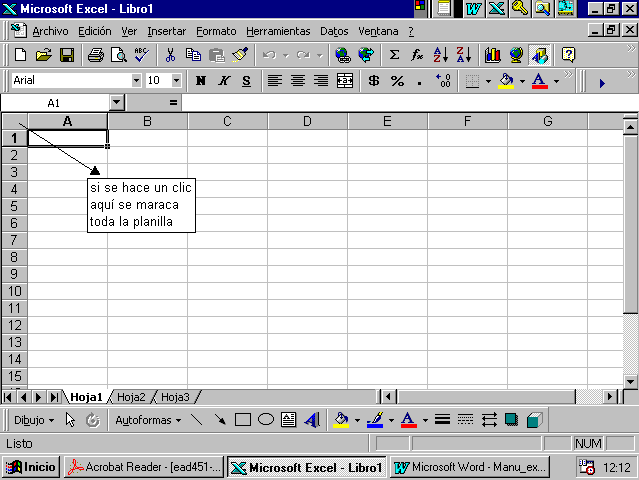The image size is (639, 480).
Task: Click the Inicio start button
Action: 31,467
